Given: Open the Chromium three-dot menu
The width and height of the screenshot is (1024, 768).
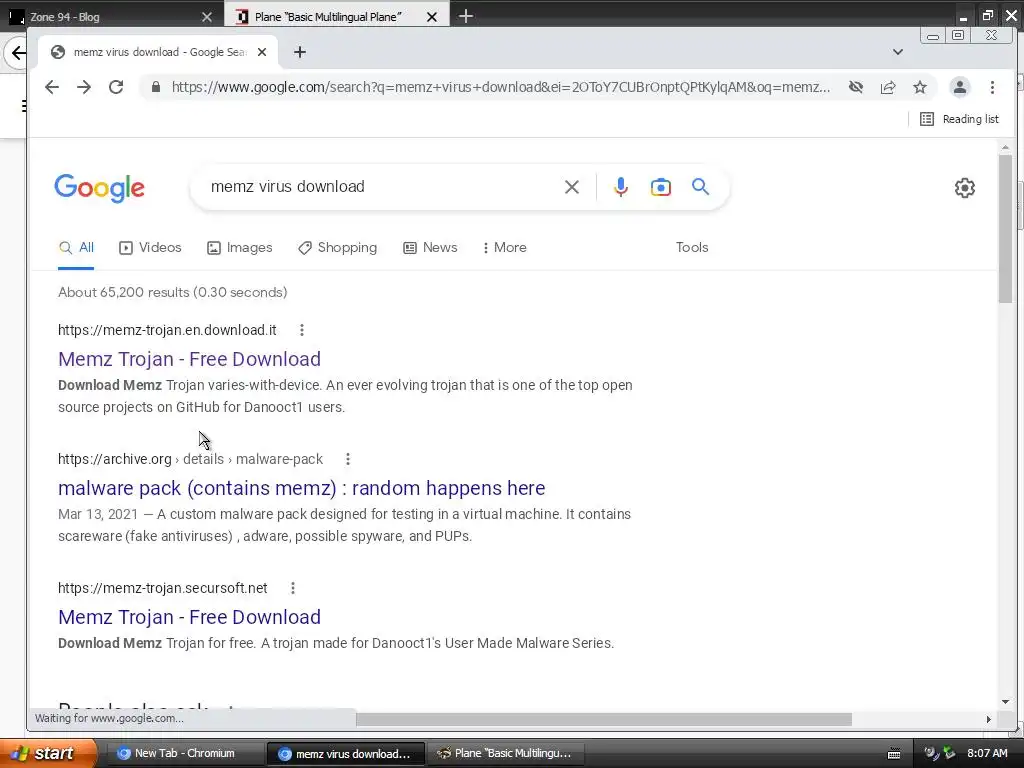Looking at the screenshot, I should pos(992,87).
